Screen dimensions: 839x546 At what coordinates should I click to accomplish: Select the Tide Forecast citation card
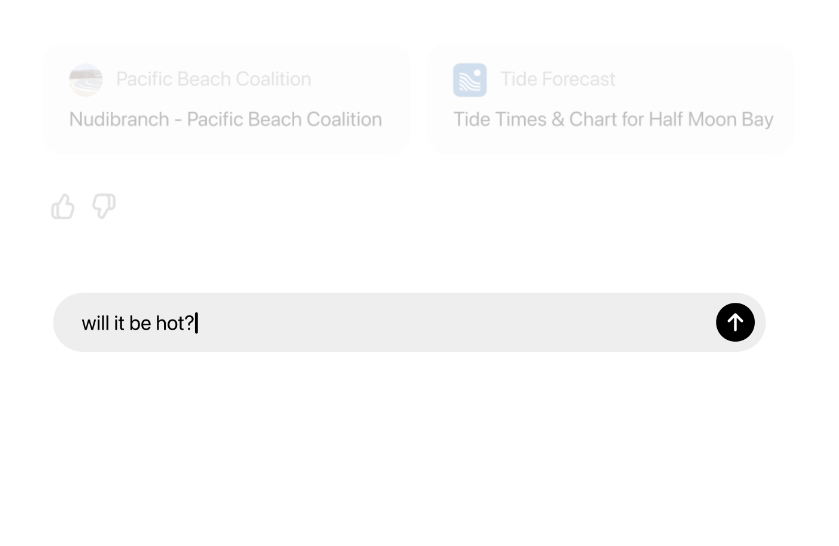[x=611, y=99]
